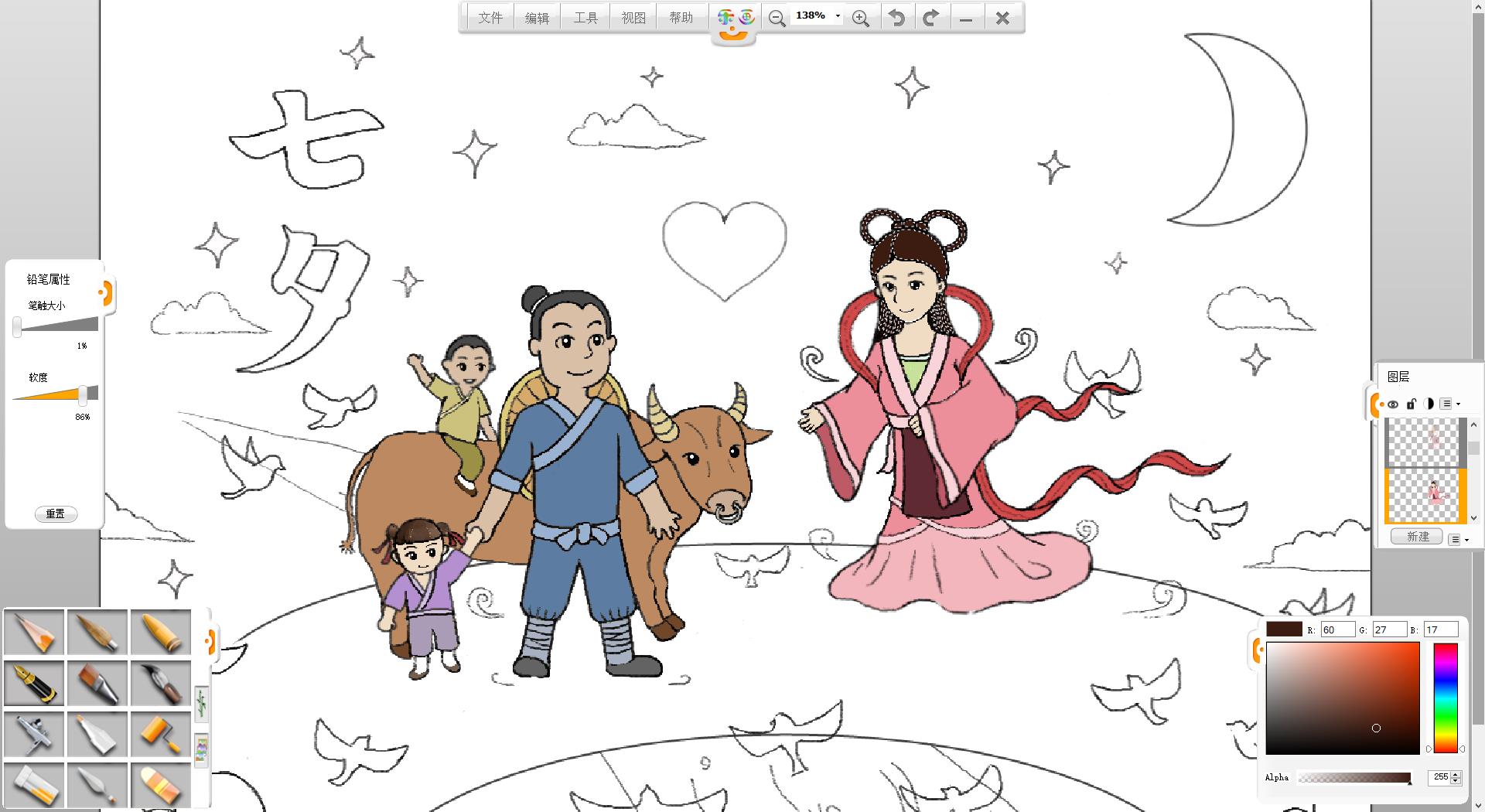
Task: Toggle the layer contrast half-circle icon
Action: pos(1428,404)
